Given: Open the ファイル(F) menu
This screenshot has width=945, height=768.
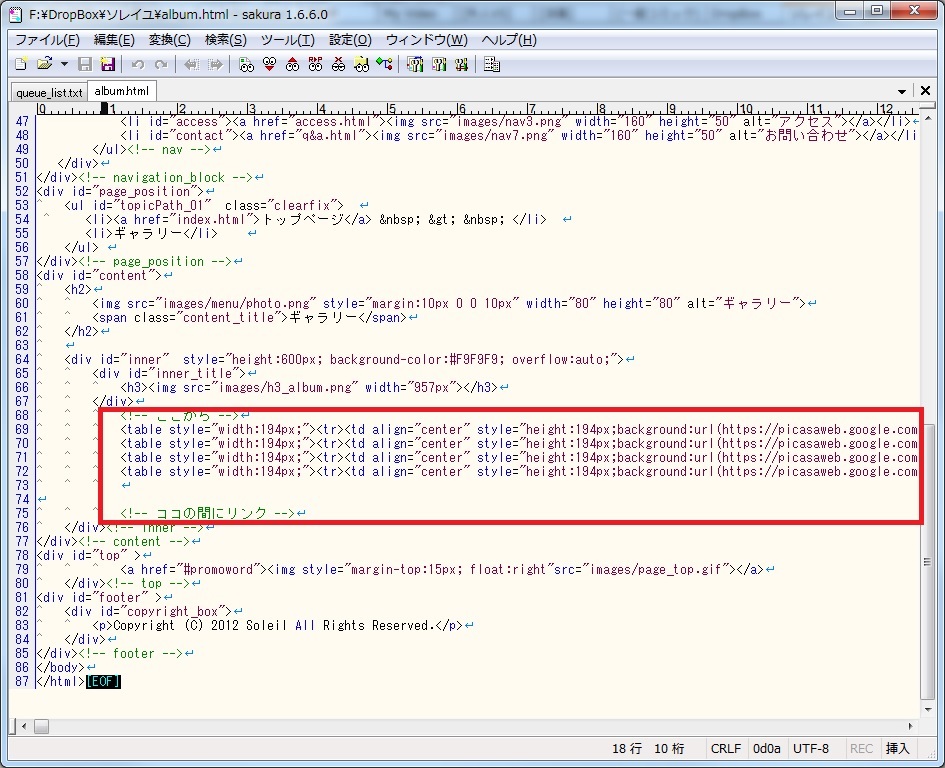Looking at the screenshot, I should point(47,40).
